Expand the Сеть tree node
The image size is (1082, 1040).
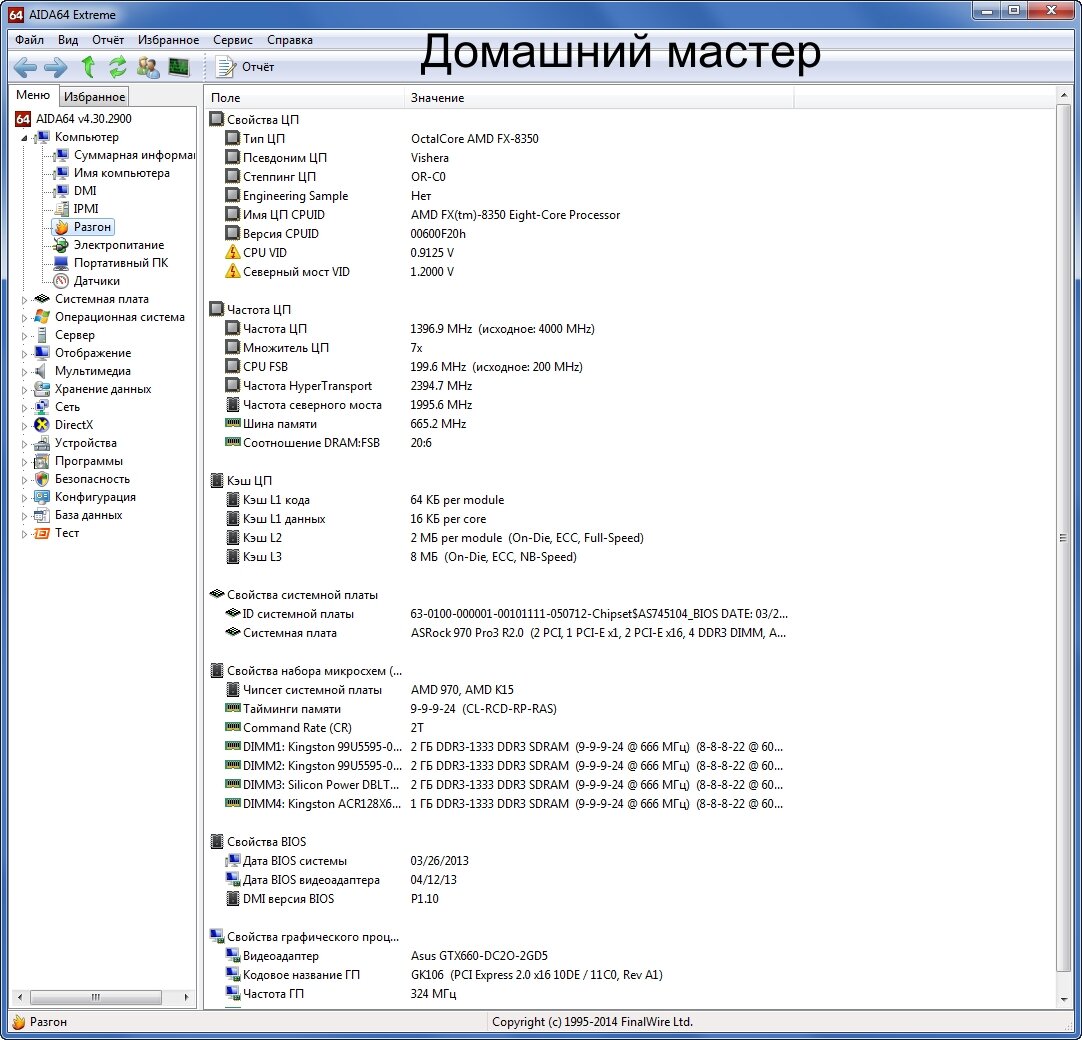(x=24, y=407)
